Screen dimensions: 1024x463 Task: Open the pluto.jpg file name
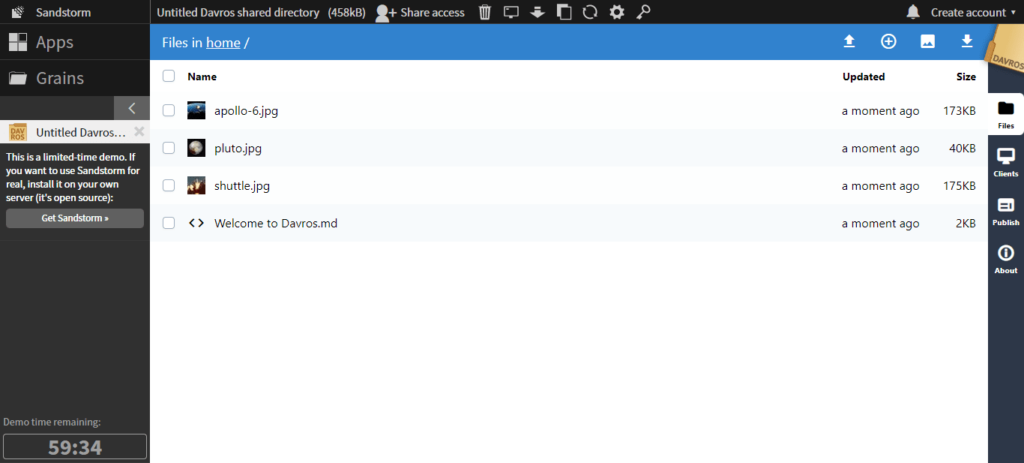[x=238, y=148]
